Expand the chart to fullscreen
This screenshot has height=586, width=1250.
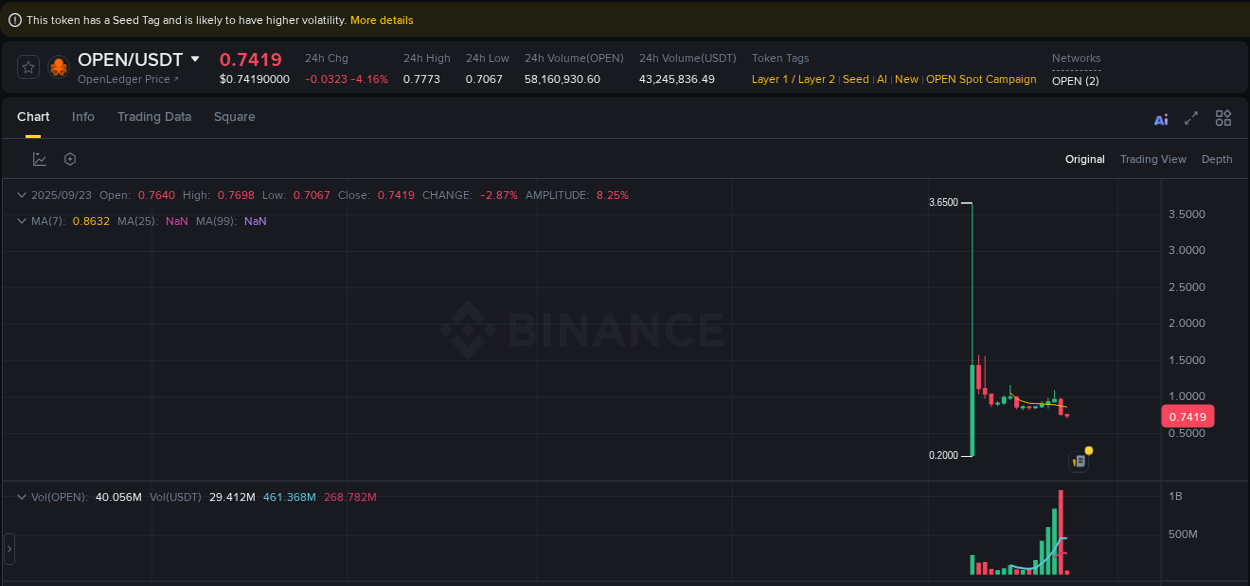tap(1191, 118)
